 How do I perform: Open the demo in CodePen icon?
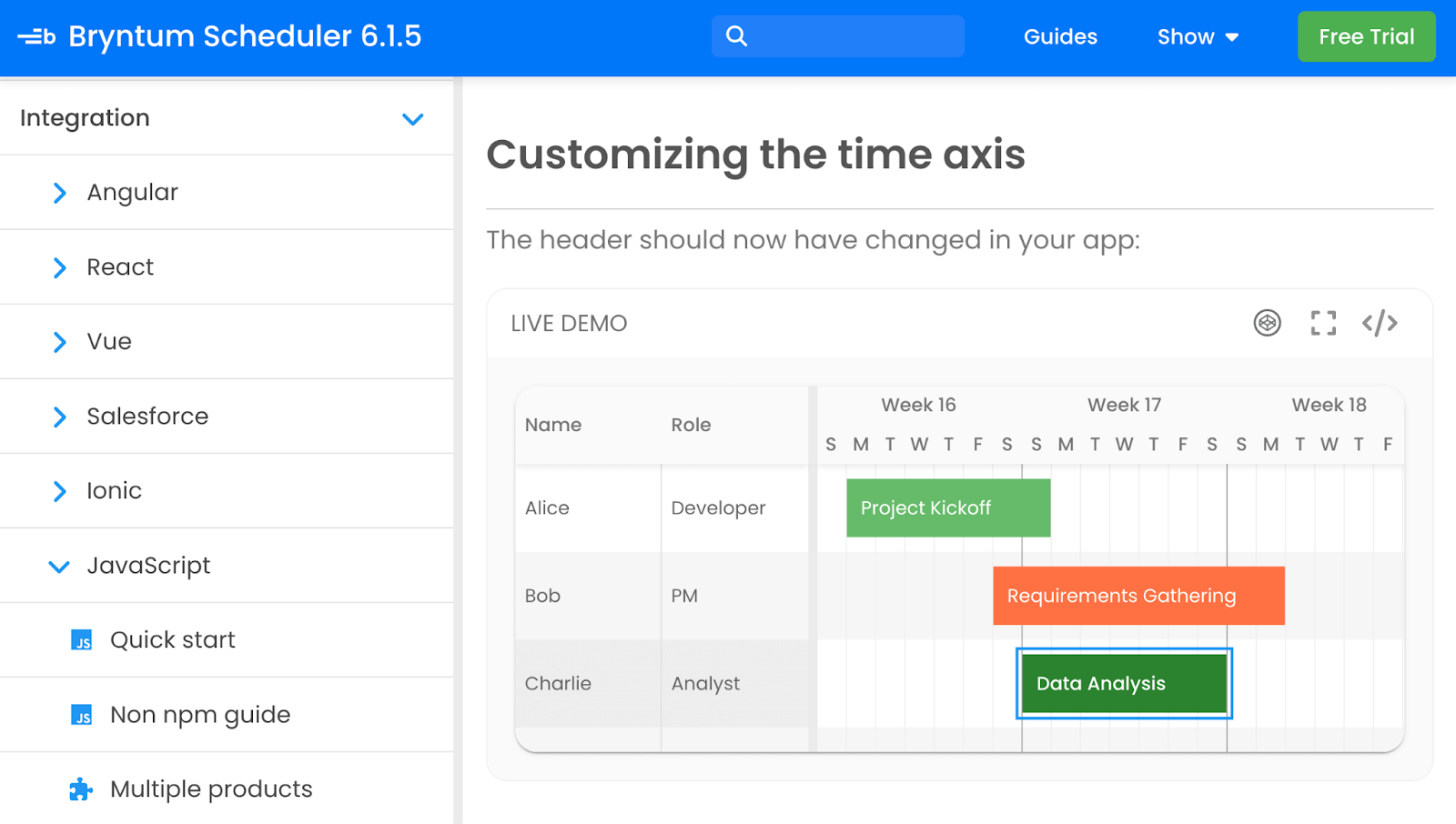[x=1267, y=323]
